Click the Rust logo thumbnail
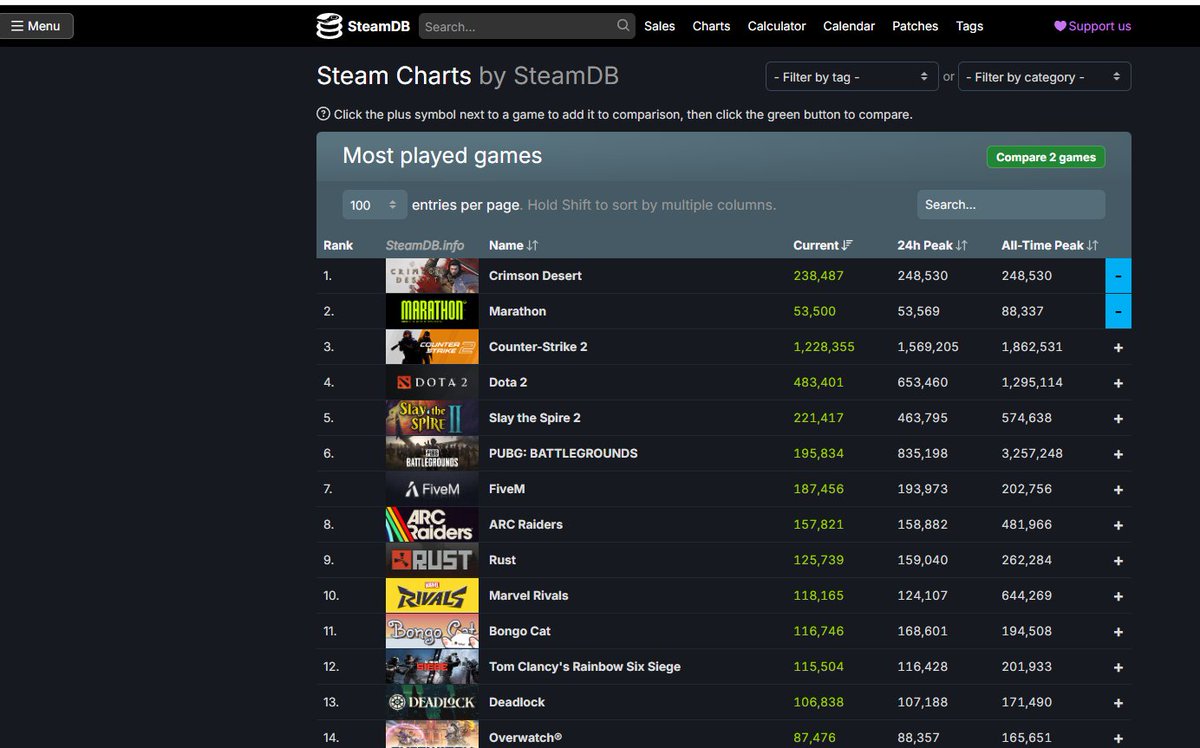Viewport: 1200px width, 748px height. pos(432,560)
